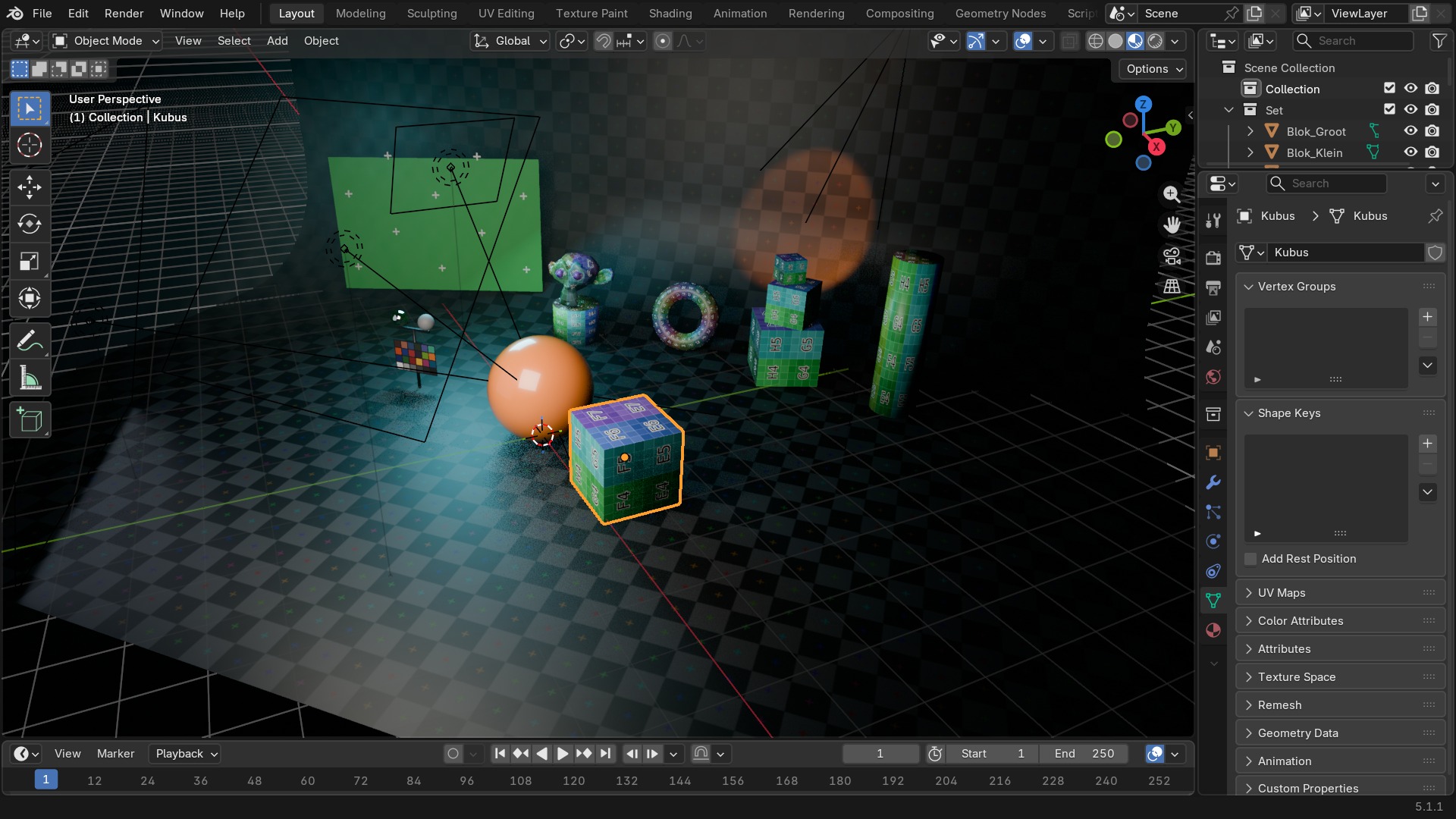Uncheck the Set collection checkbox

click(x=1389, y=110)
